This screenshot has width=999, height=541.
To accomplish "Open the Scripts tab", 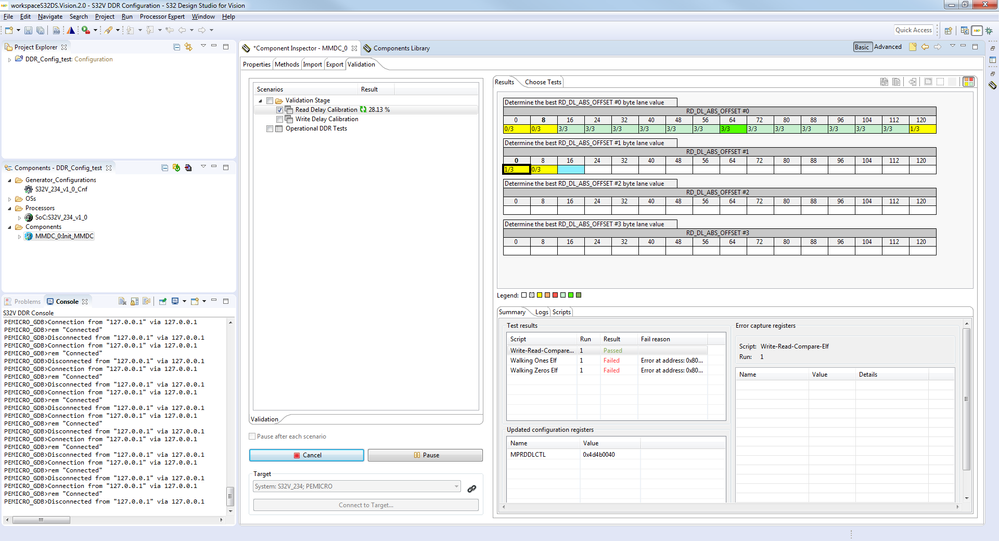I will tap(561, 312).
